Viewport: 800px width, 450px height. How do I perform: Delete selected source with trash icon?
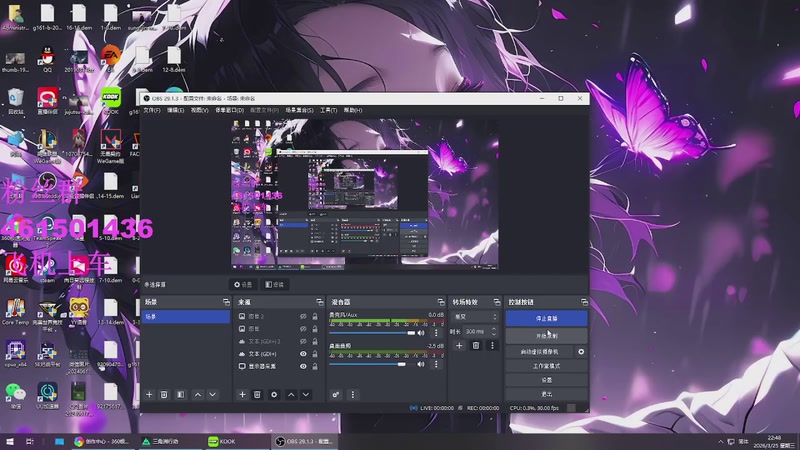(257, 394)
